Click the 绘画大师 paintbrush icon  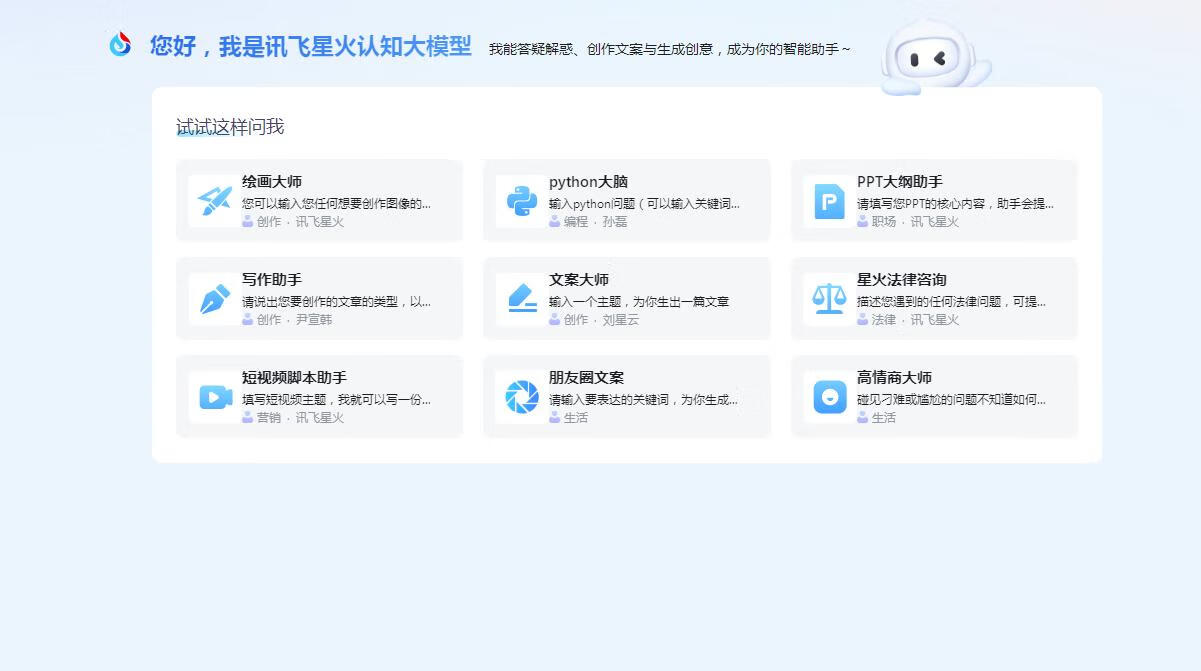click(x=214, y=201)
